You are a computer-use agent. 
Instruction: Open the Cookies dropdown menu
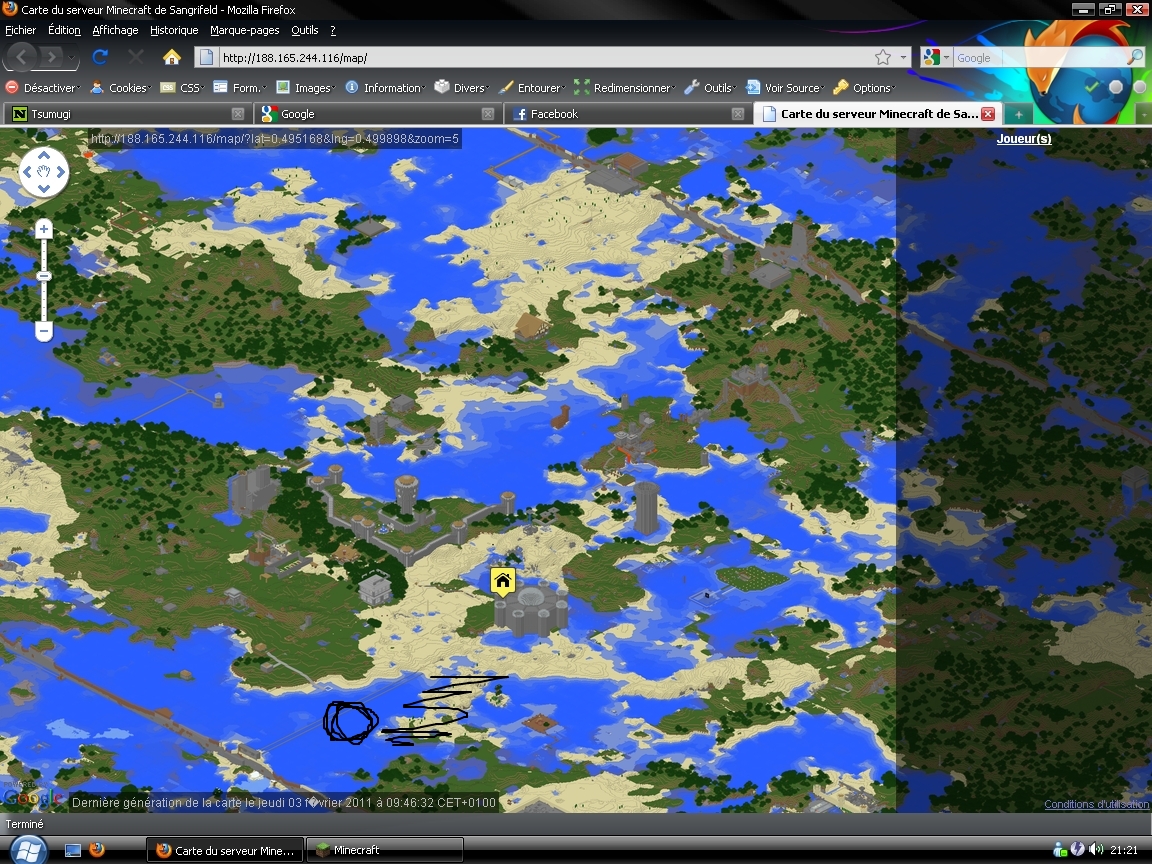coord(121,87)
